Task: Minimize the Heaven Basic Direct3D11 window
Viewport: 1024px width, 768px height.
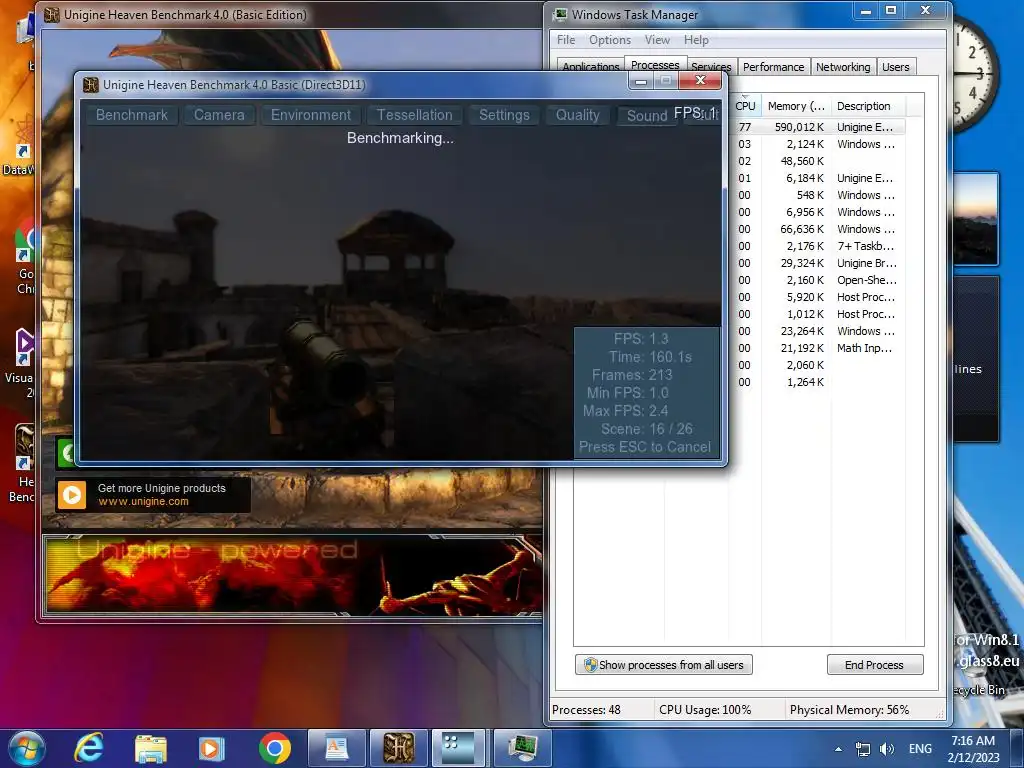Action: pos(641,81)
